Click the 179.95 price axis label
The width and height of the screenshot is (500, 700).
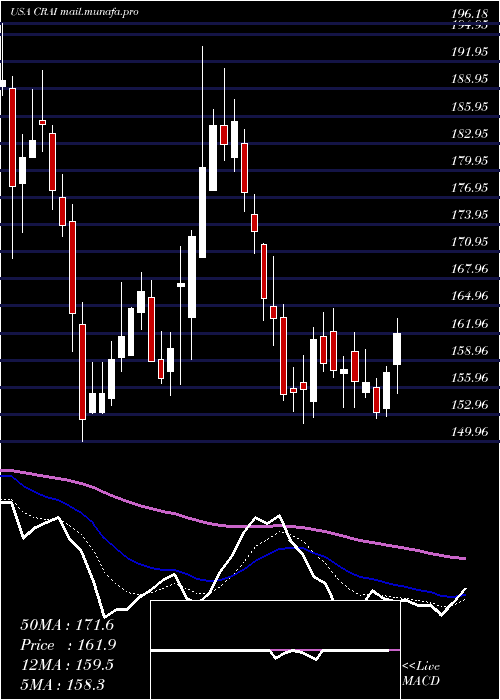[469, 161]
